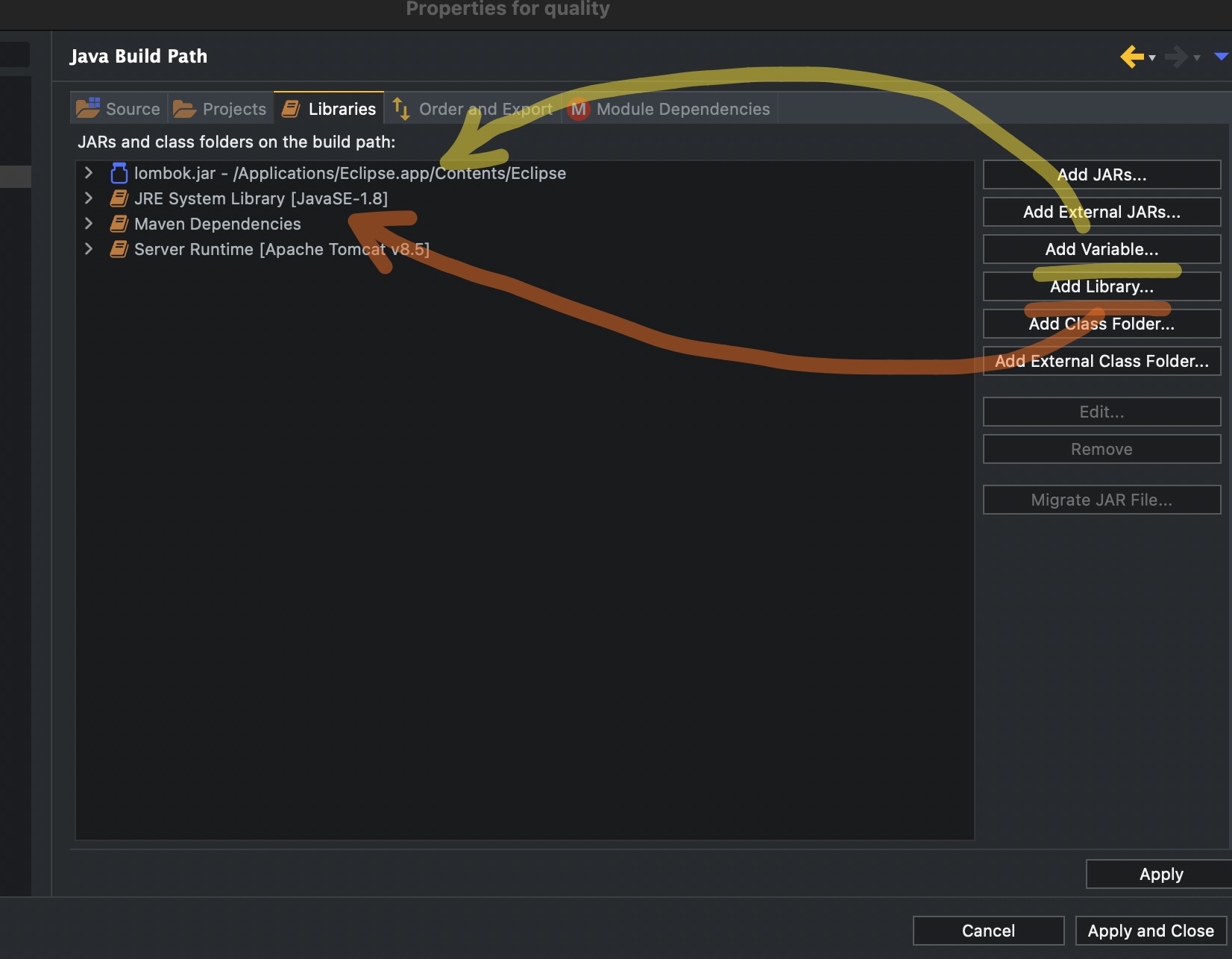Click the Maven Dependencies library icon
Viewport: 1232px width, 959px height.
click(x=119, y=224)
